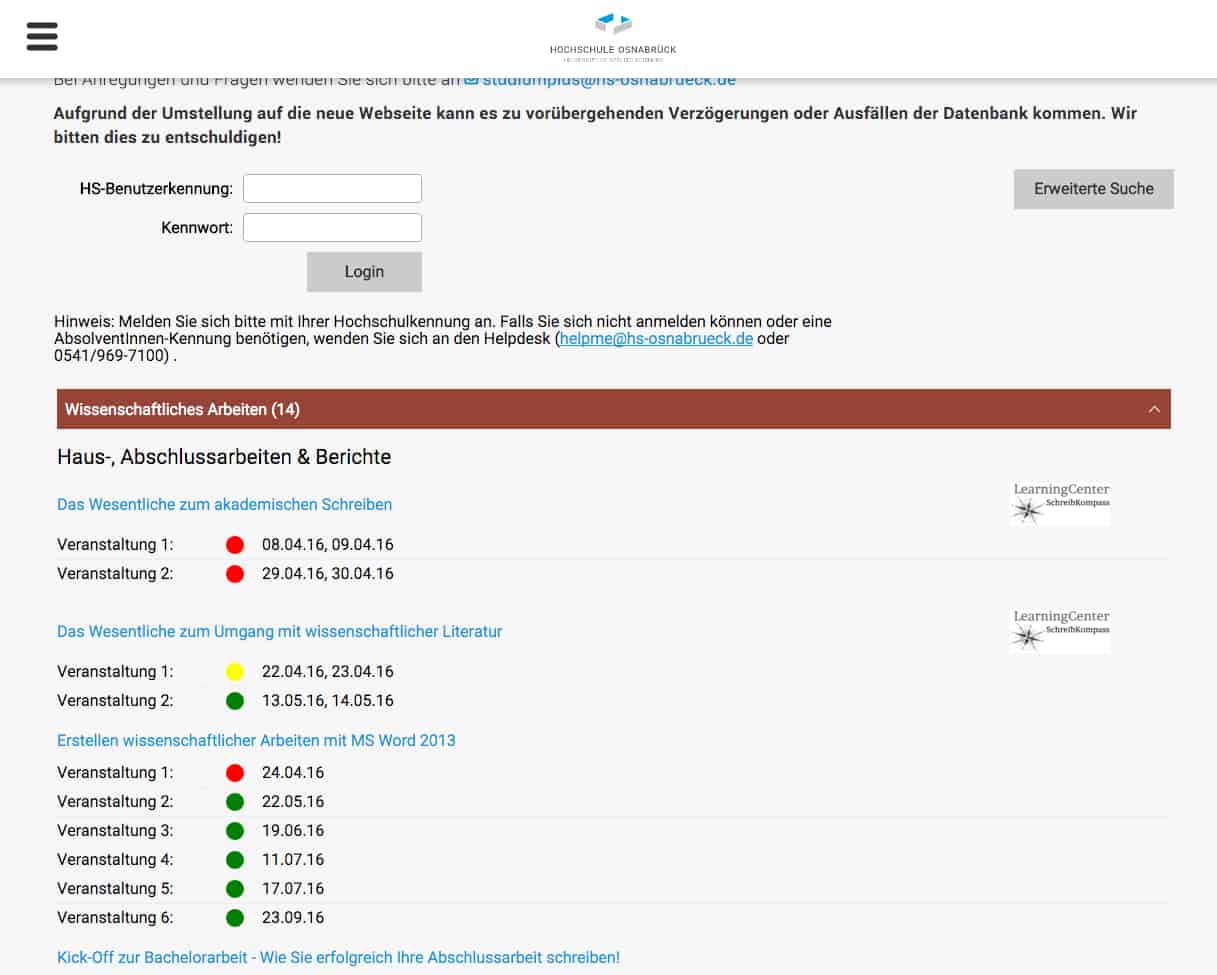Open Erweiterte Suche
Image resolution: width=1217 pixels, height=975 pixels.
pyautogui.click(x=1093, y=189)
